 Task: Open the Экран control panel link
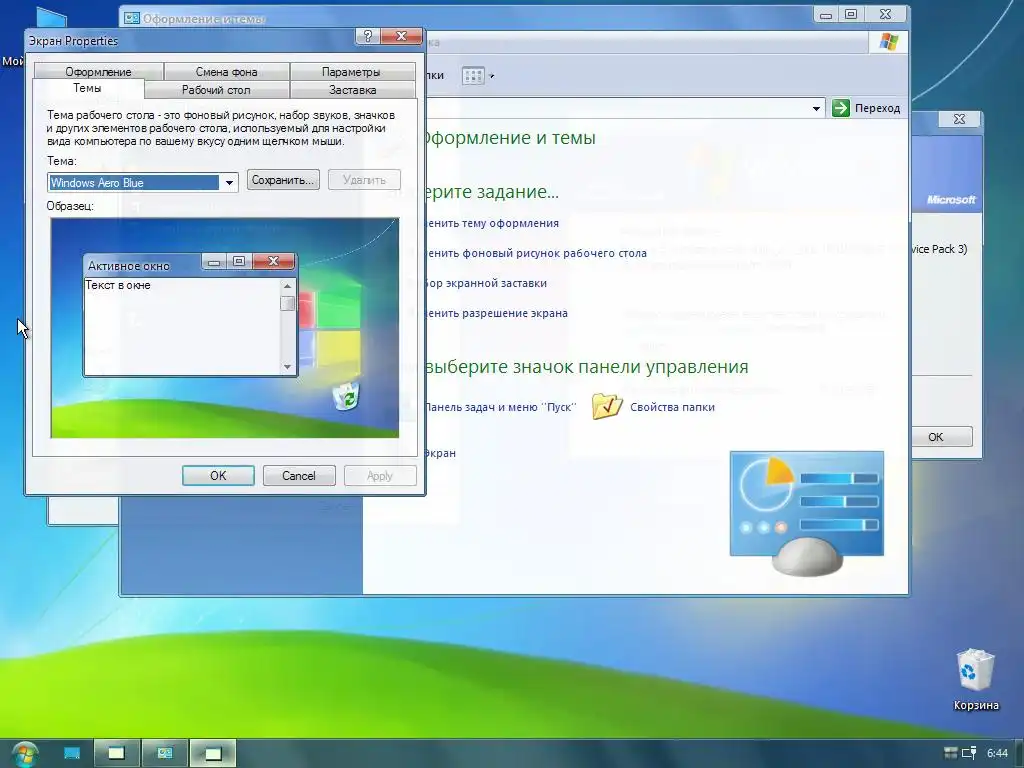tap(440, 453)
